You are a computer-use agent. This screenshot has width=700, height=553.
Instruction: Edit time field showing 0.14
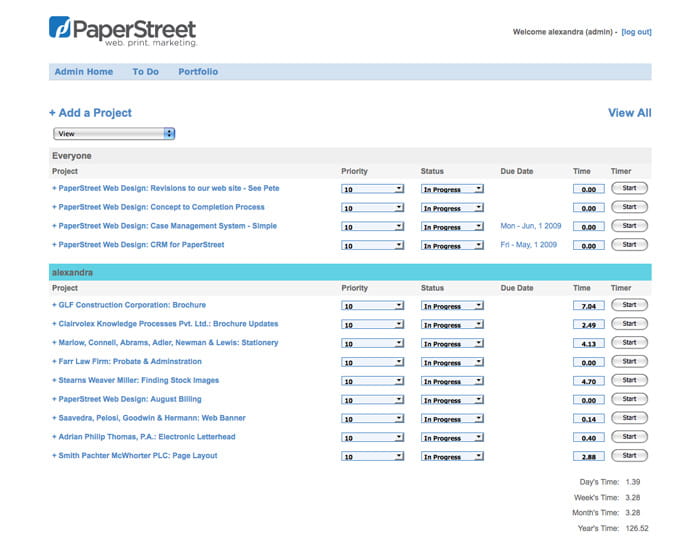click(x=588, y=419)
